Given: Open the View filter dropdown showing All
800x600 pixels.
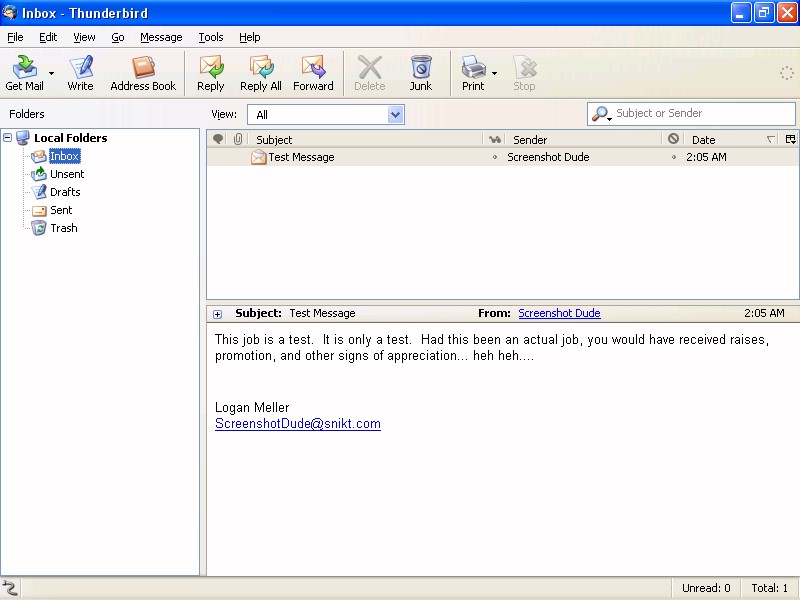Looking at the screenshot, I should (x=326, y=114).
